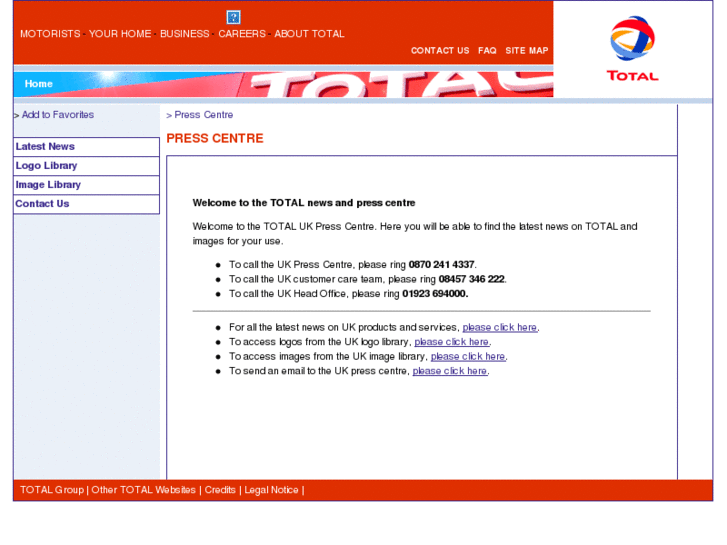The height and width of the screenshot is (545, 727).
Task: Select Logo Library in sidebar
Action: pyautogui.click(x=87, y=166)
